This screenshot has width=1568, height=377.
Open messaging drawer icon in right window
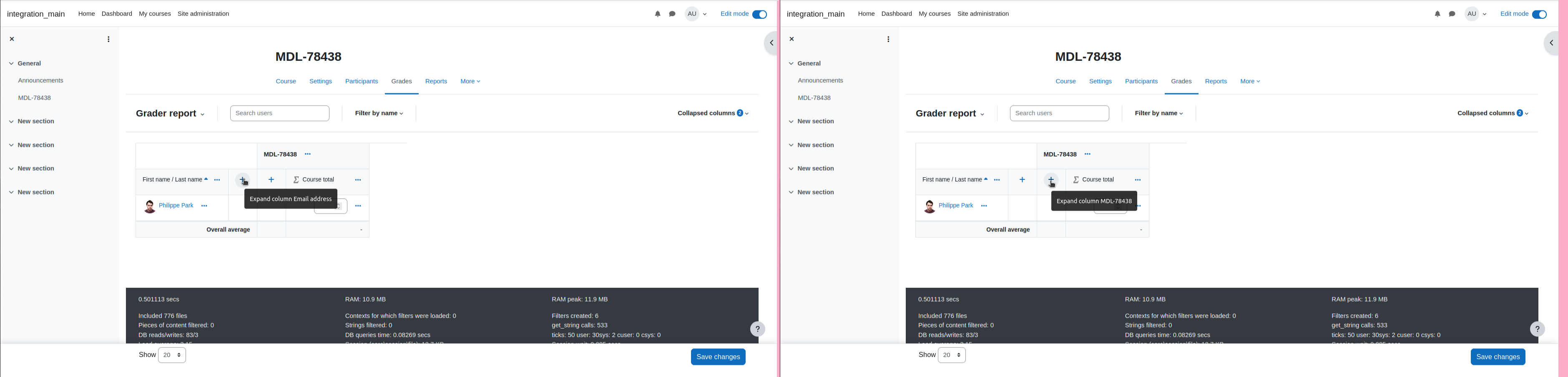coord(1452,14)
